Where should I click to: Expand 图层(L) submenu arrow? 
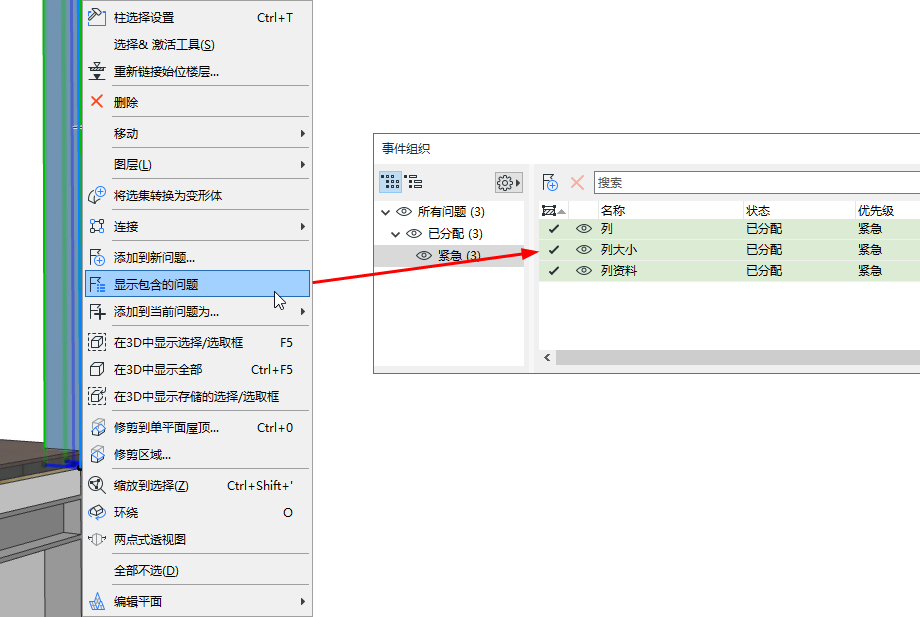[x=303, y=164]
